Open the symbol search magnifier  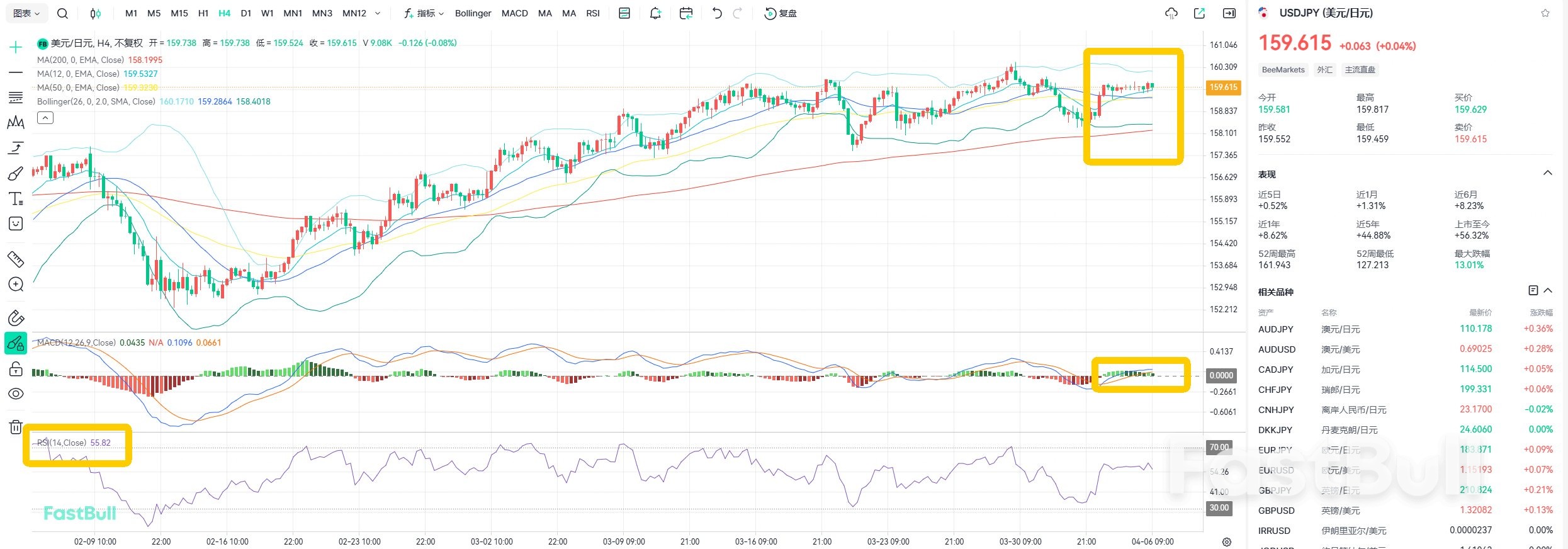(62, 13)
